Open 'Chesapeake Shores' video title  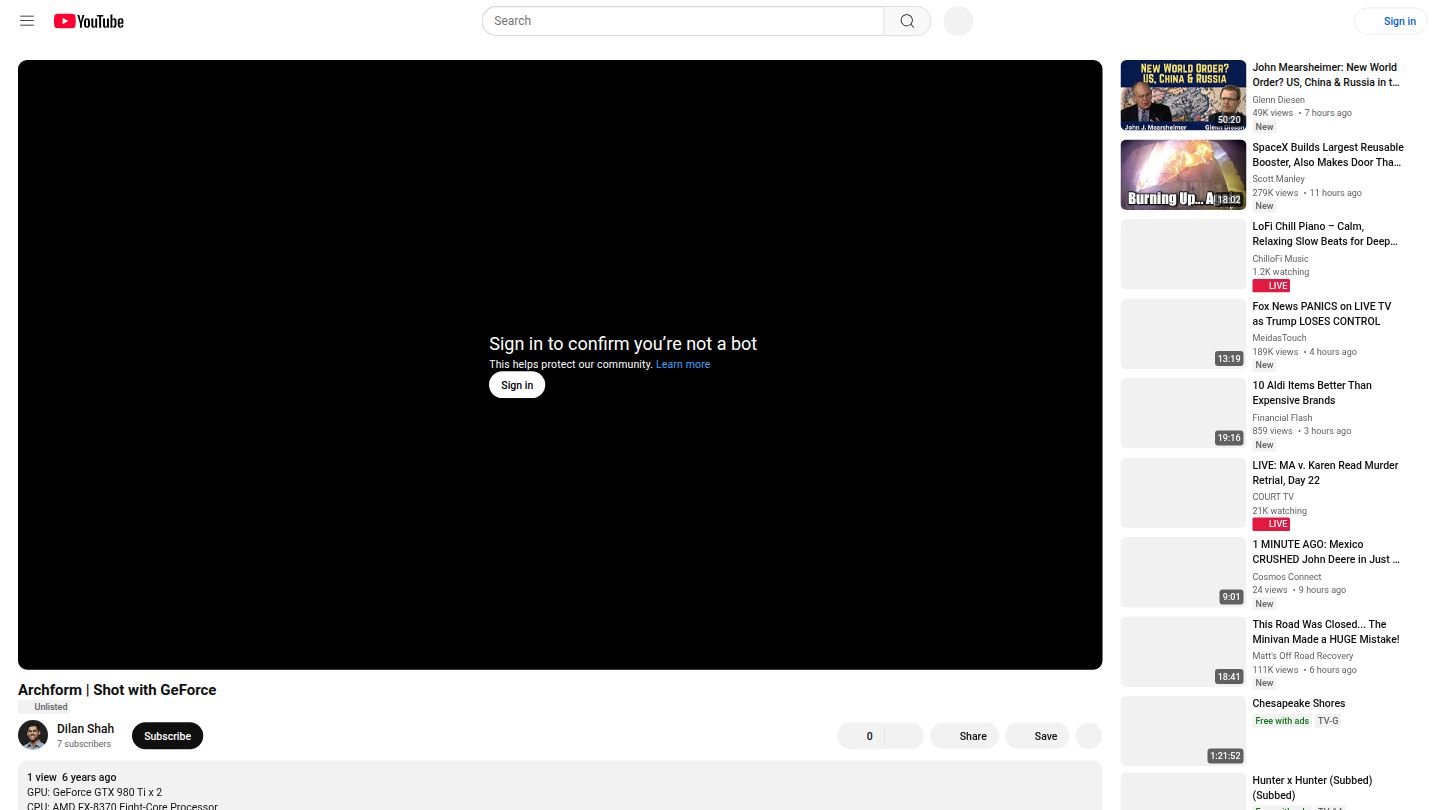point(1298,704)
